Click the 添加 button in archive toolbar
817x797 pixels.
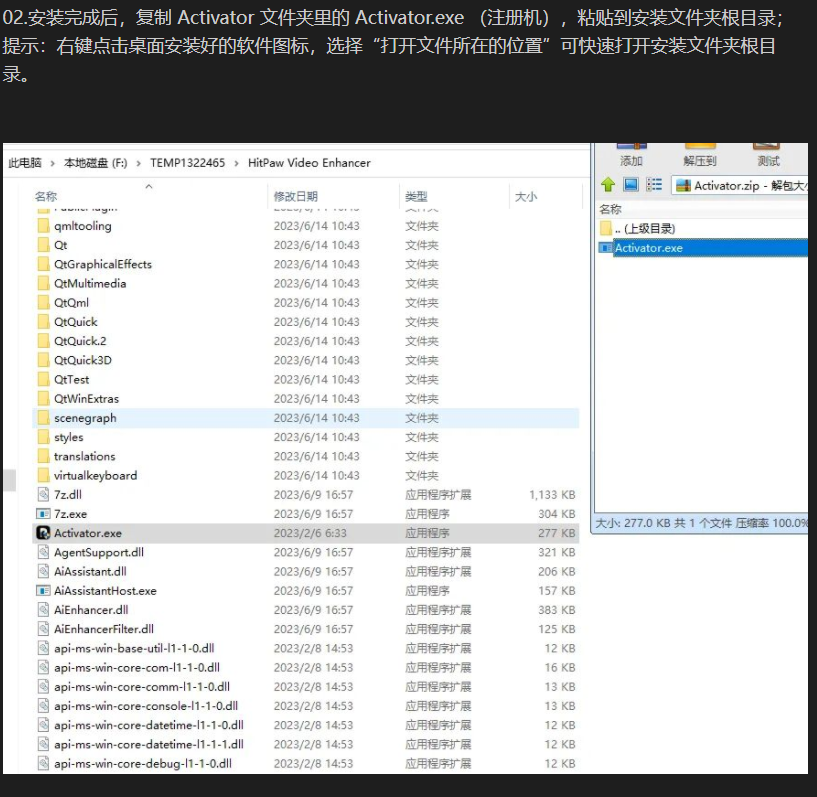[x=631, y=155]
